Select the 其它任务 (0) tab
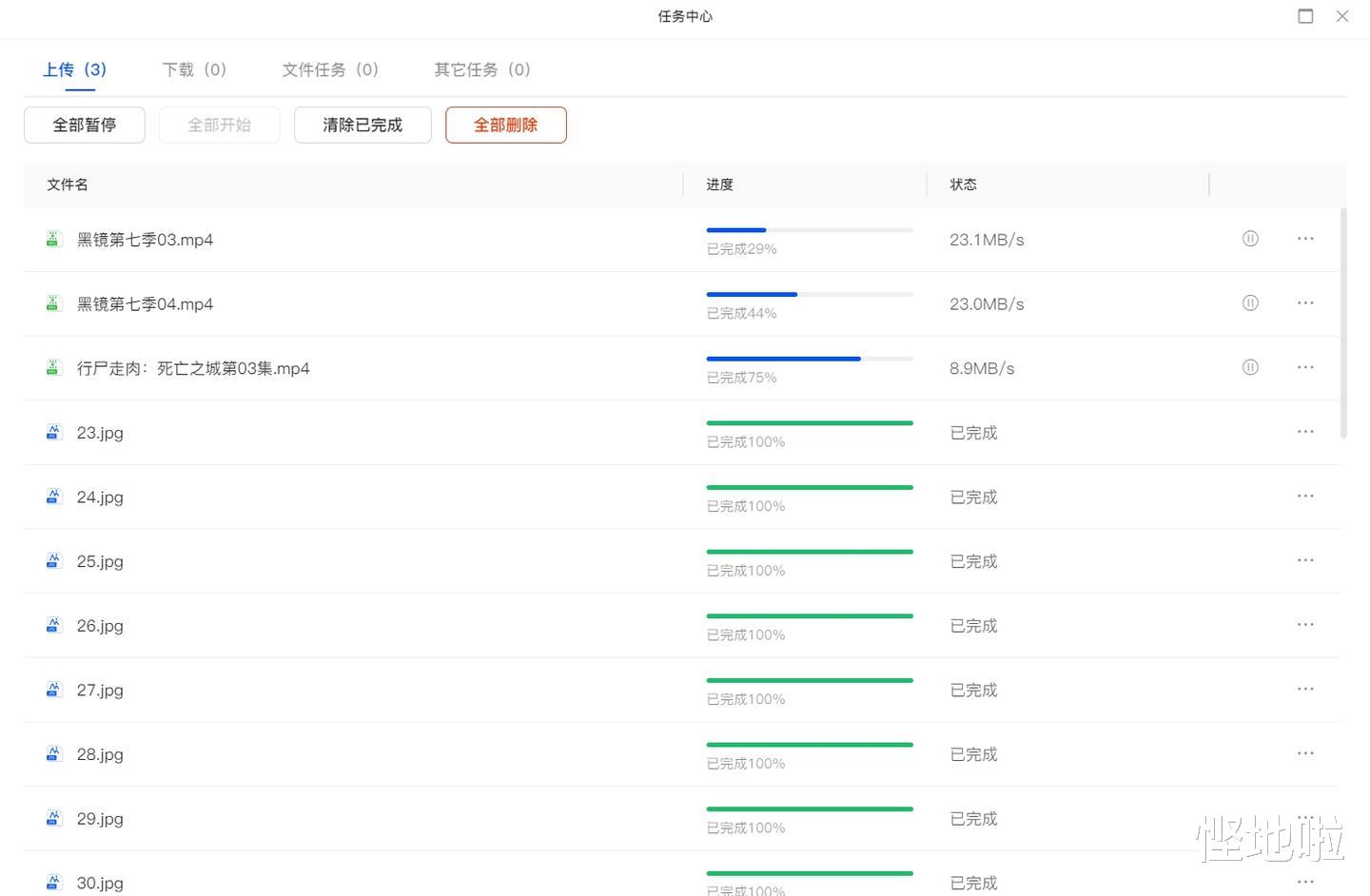The width and height of the screenshot is (1370, 896). (x=482, y=69)
